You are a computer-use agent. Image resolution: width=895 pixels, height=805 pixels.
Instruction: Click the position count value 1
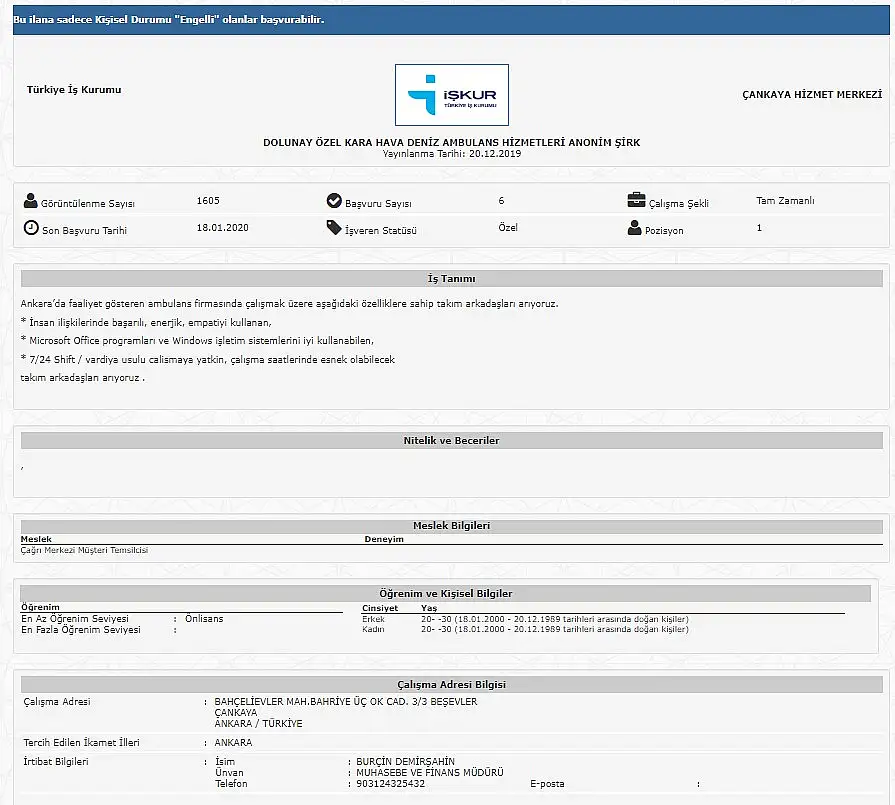[759, 228]
